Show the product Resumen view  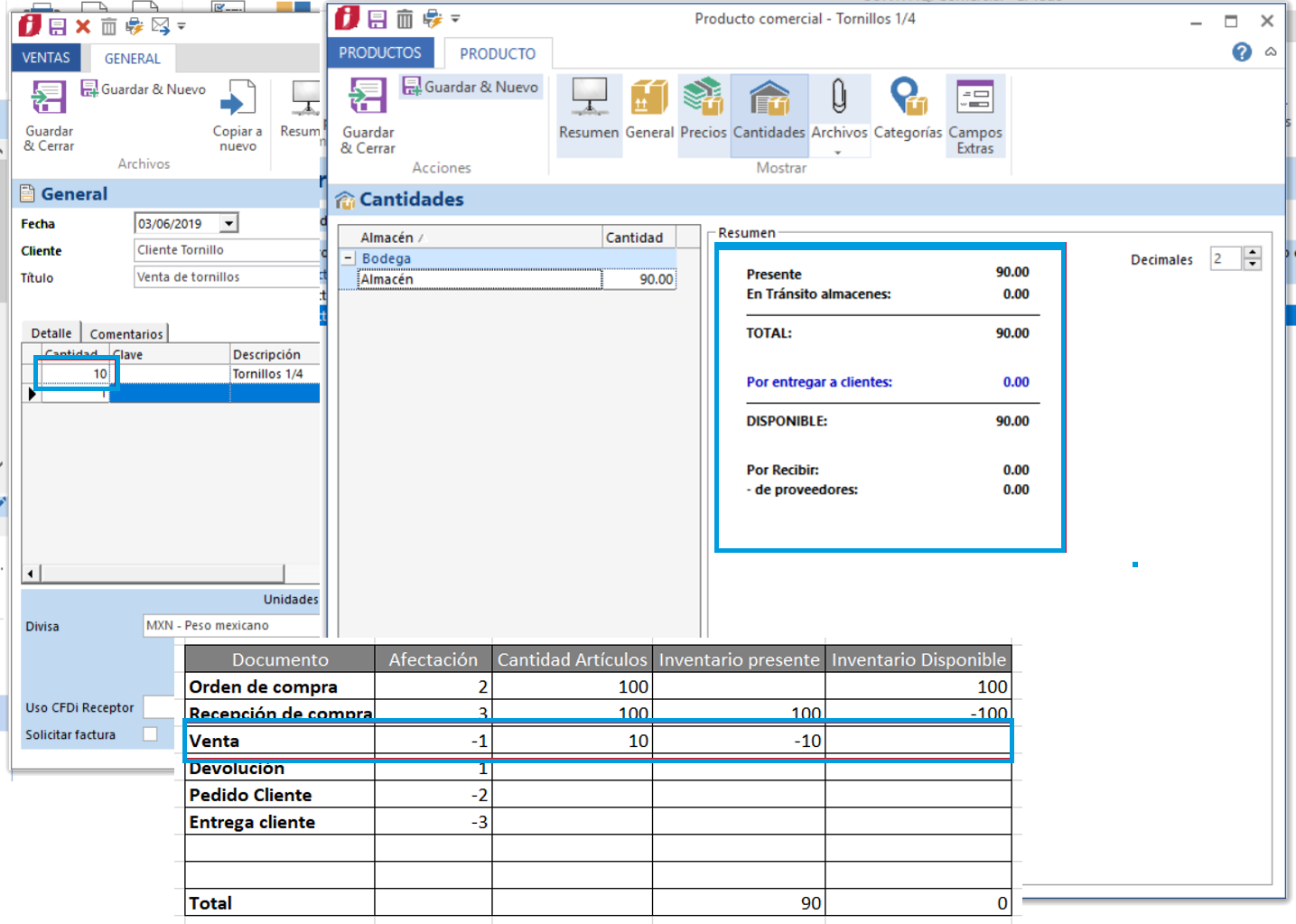click(x=589, y=109)
